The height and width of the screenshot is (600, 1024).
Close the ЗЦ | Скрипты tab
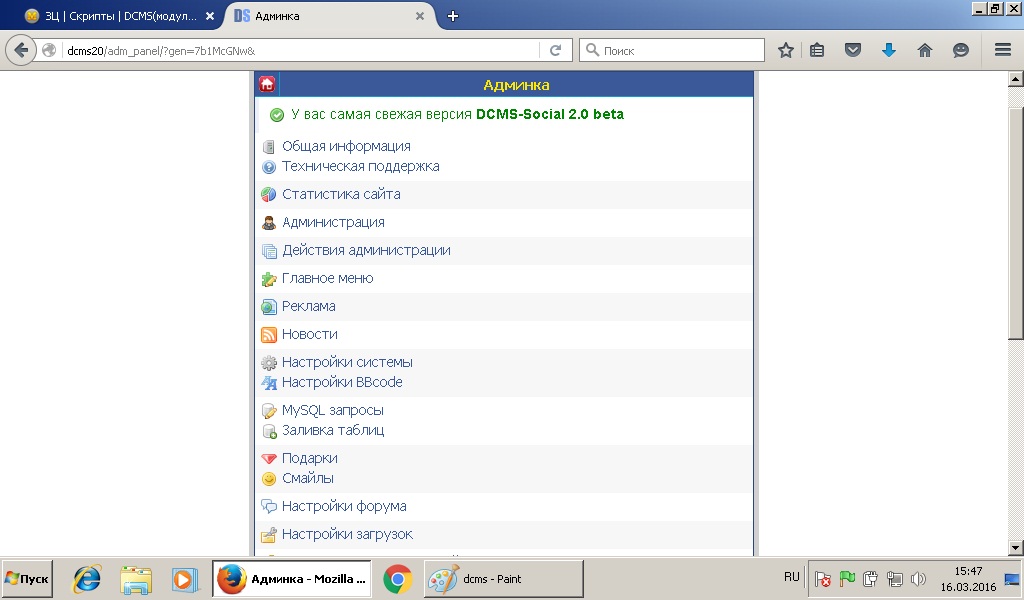click(210, 16)
